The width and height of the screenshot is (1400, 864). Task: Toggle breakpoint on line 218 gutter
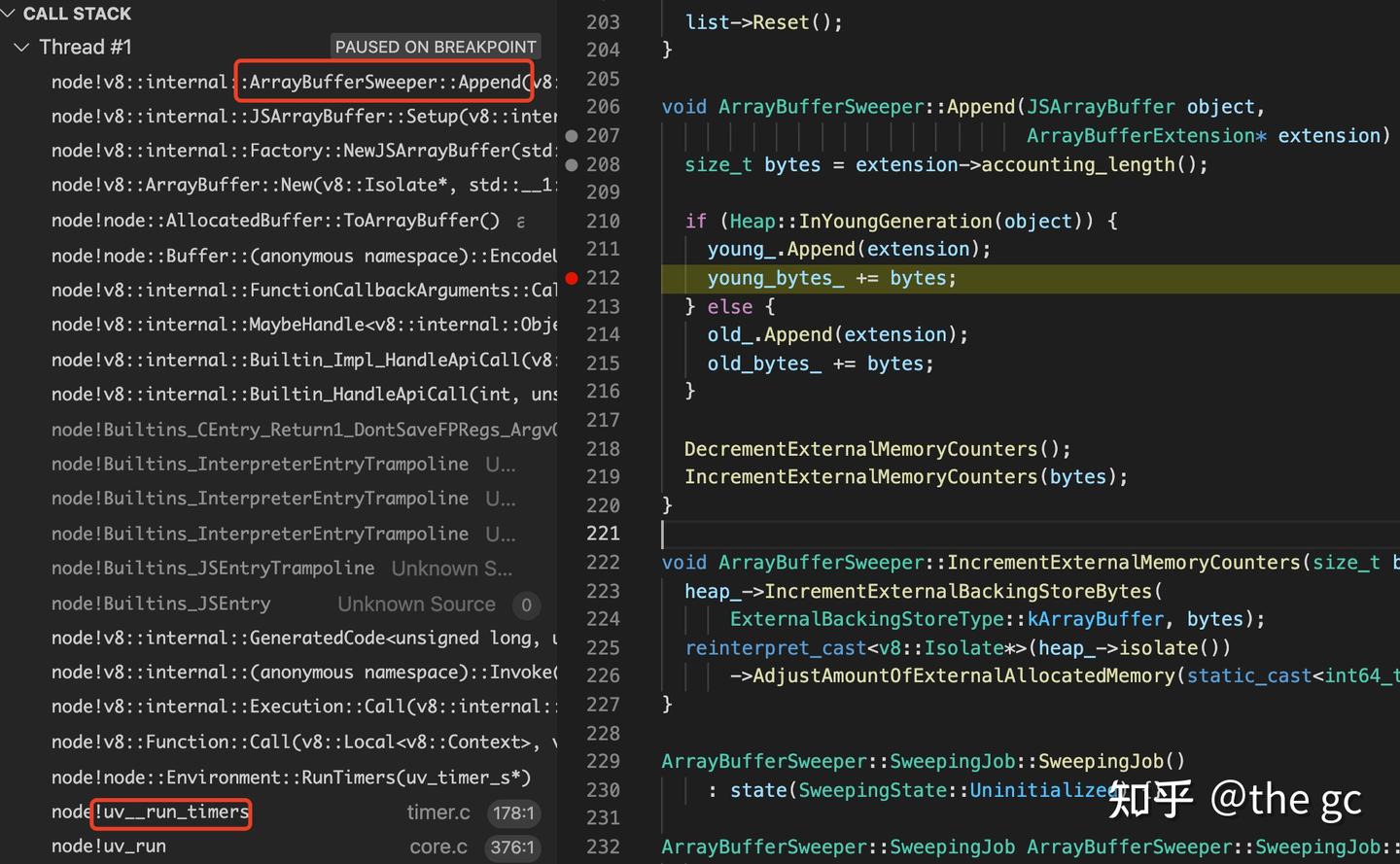point(573,448)
